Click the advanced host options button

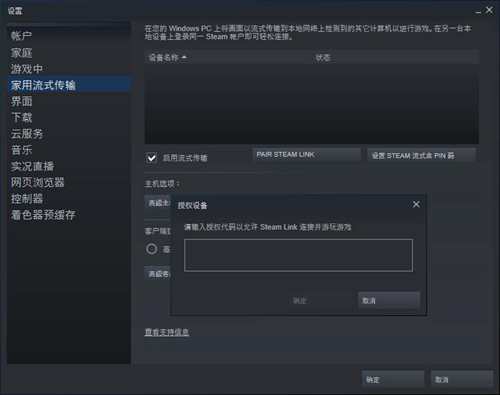pyautogui.click(x=158, y=203)
